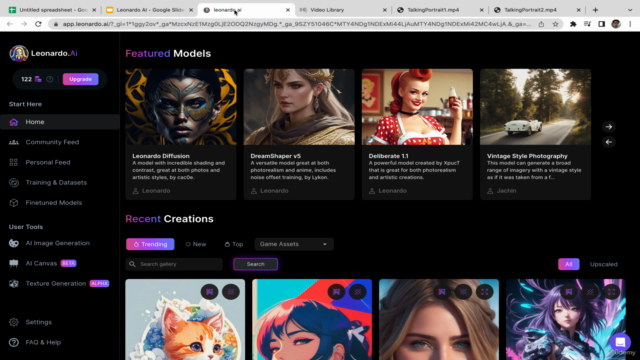Click the Community Feed people icon

14,142
